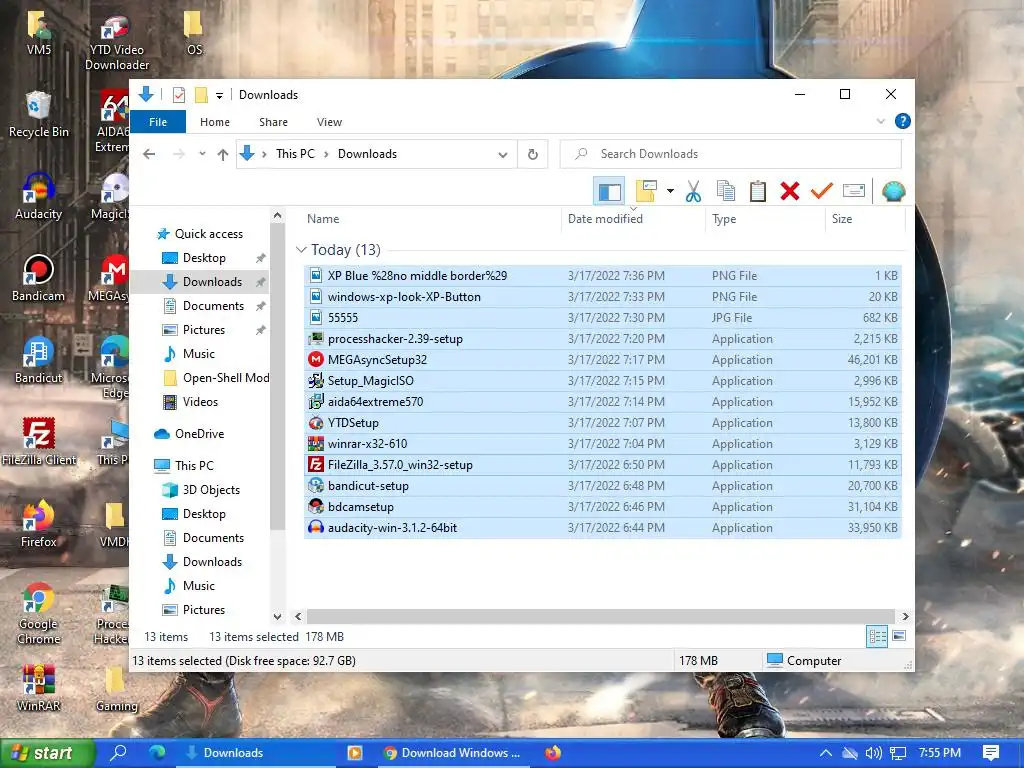The width and height of the screenshot is (1024, 768).
Task: Click the Back navigation arrow
Action: click(149, 154)
